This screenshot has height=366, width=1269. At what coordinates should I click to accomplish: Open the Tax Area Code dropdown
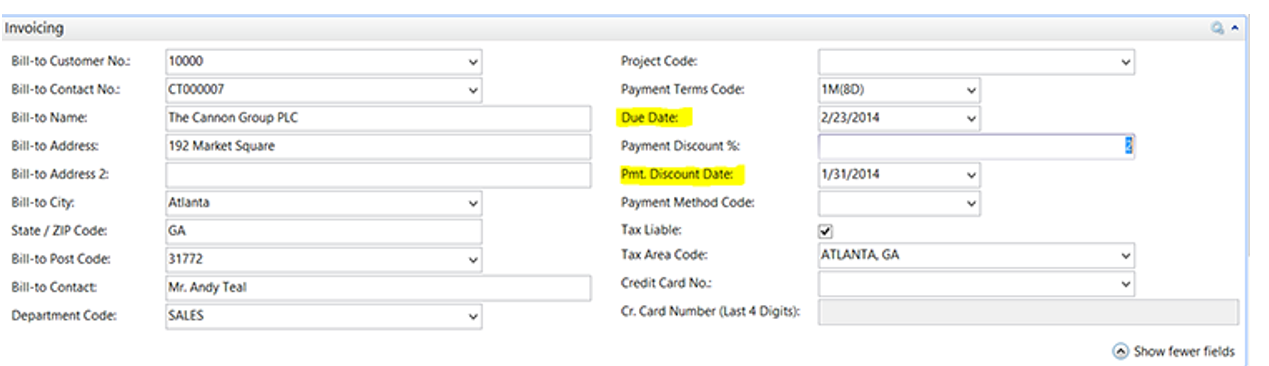1126,255
